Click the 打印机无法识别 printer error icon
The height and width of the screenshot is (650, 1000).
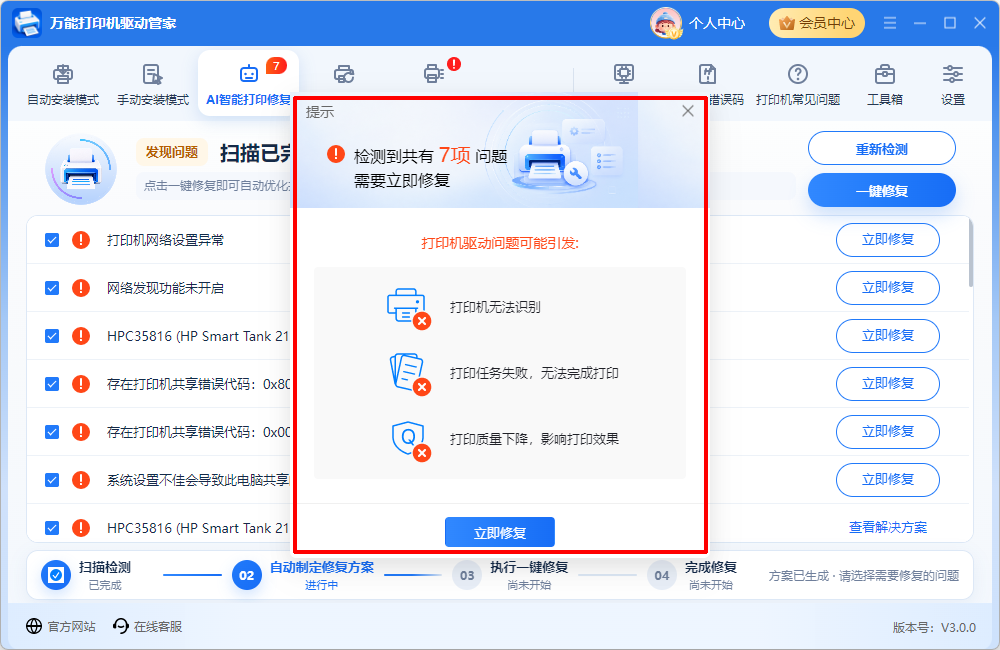tap(409, 308)
